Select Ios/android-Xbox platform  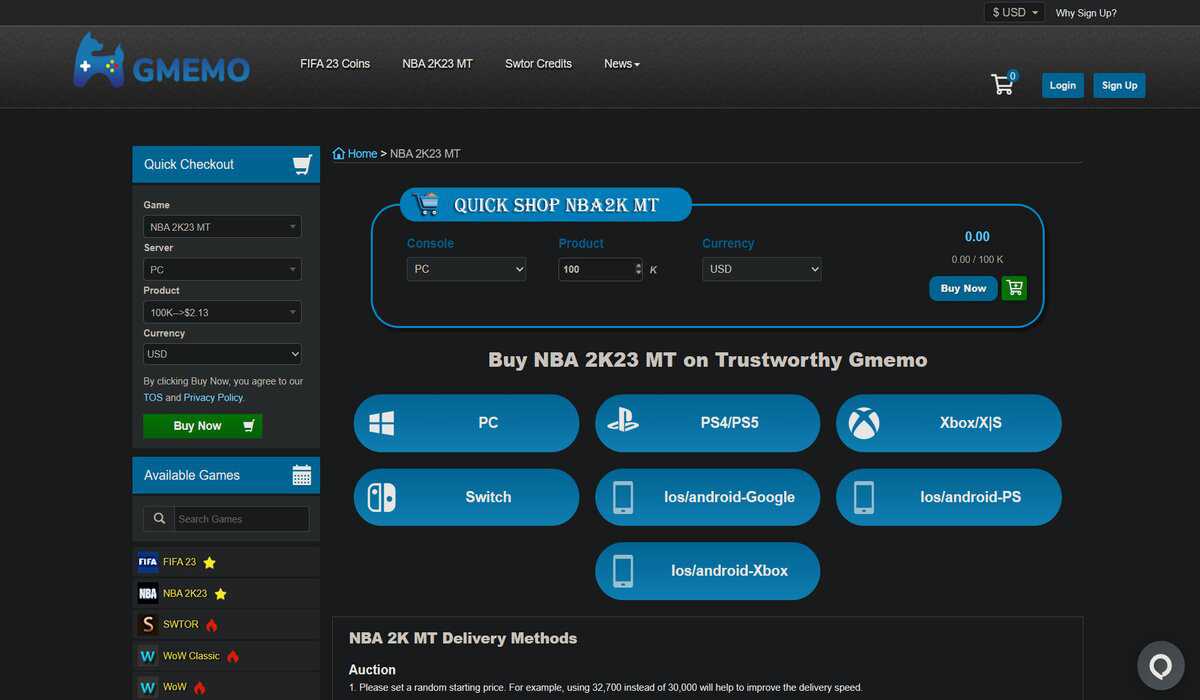coord(707,571)
